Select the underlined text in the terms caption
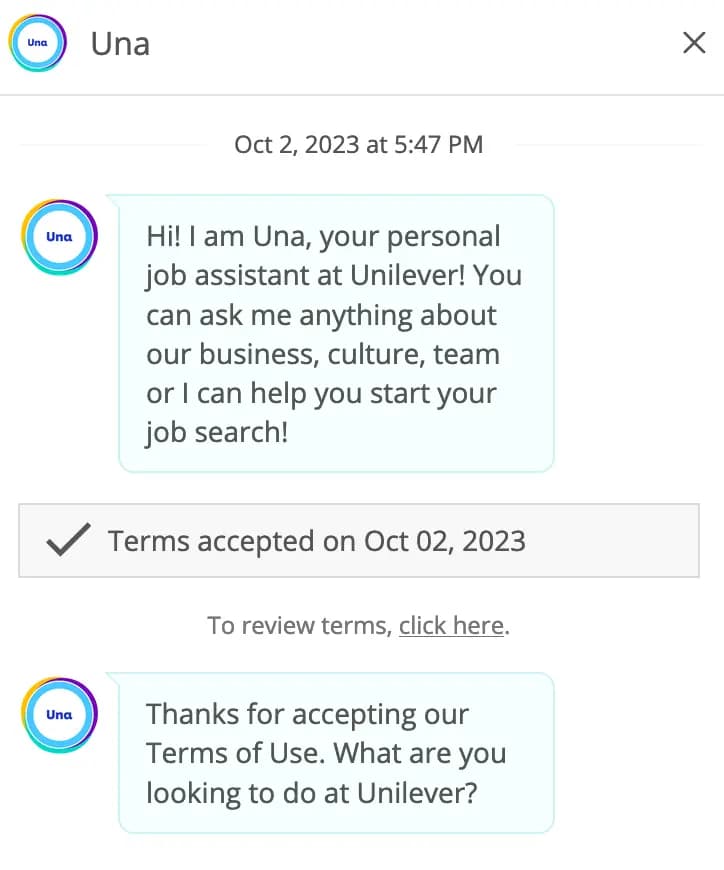Screen dimensions: 724x870 [450, 625]
